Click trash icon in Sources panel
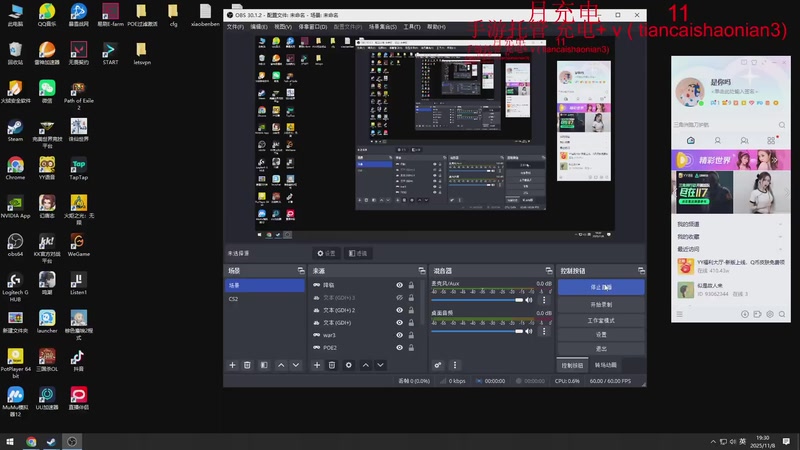Viewport: 800px width, 450px height. [x=332, y=365]
